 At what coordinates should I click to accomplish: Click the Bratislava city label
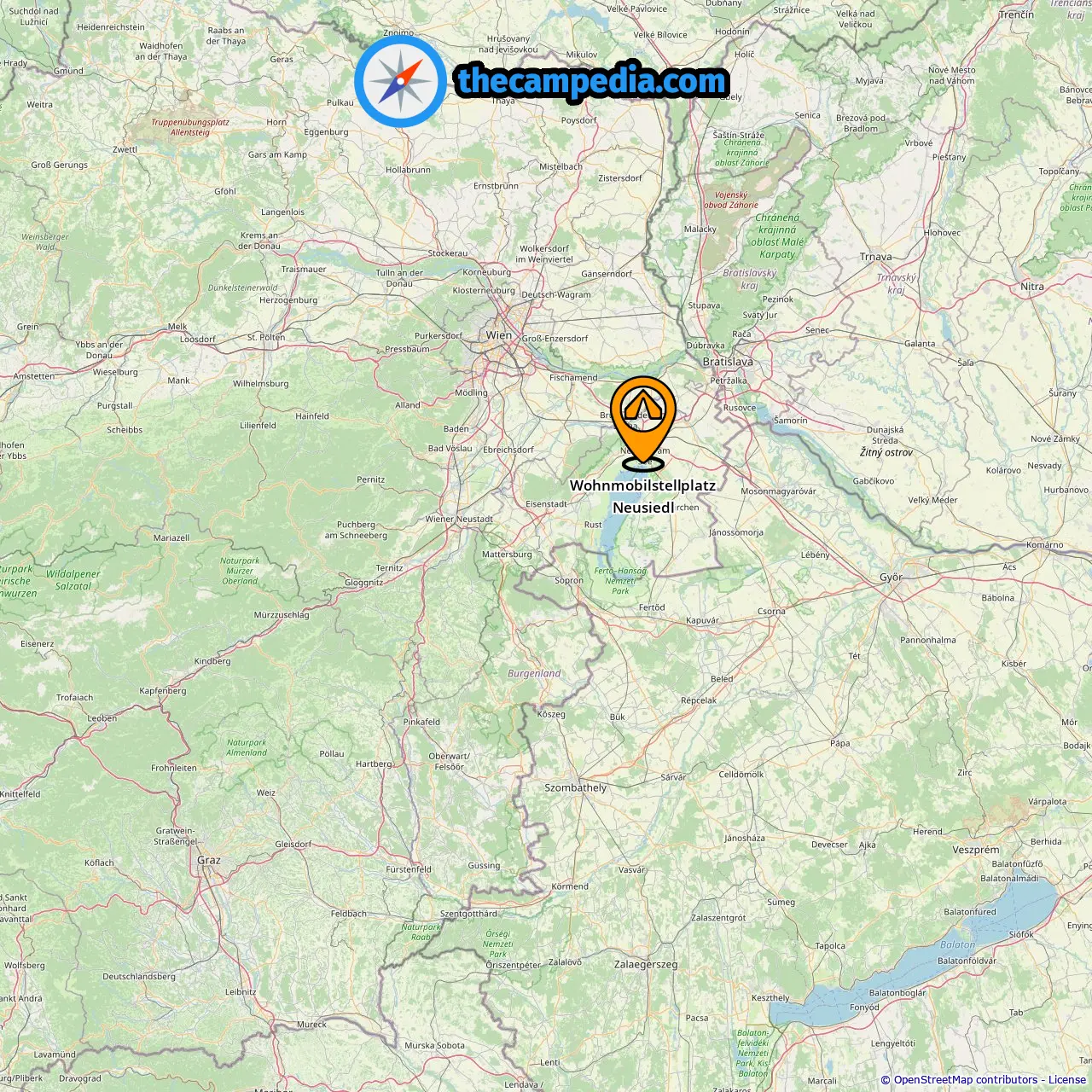728,362
